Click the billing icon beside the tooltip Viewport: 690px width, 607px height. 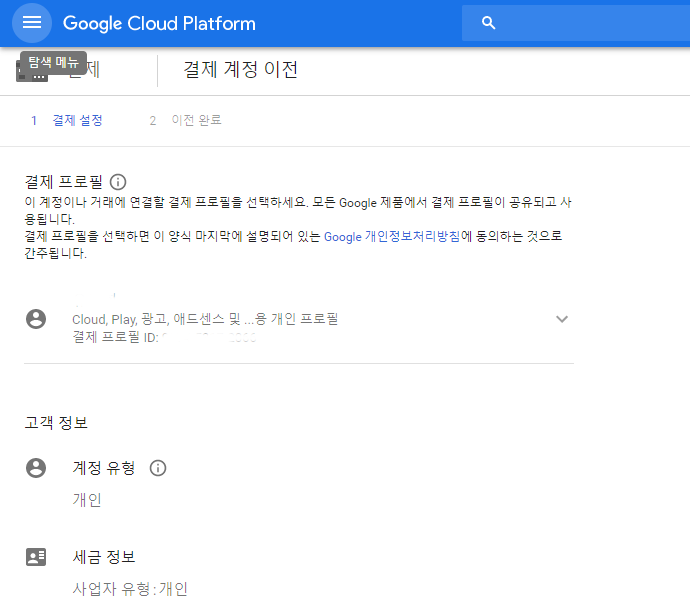coord(32,72)
